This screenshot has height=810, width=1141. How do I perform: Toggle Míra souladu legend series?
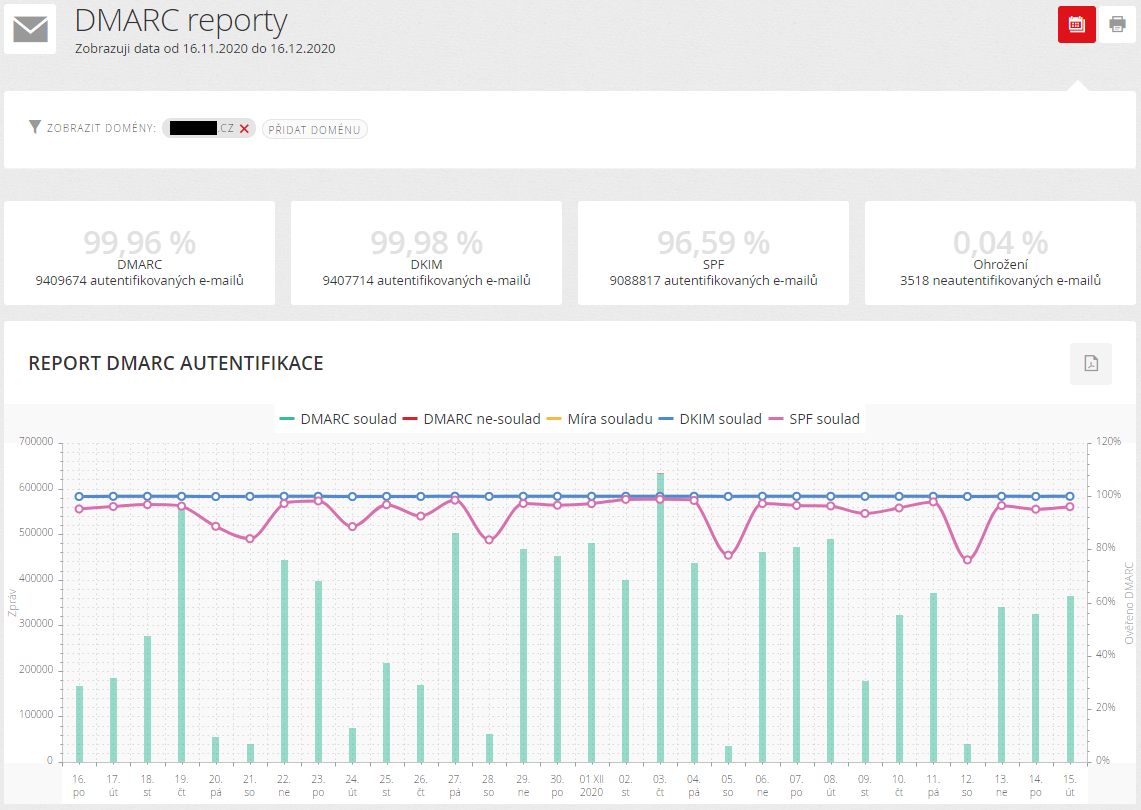[600, 419]
